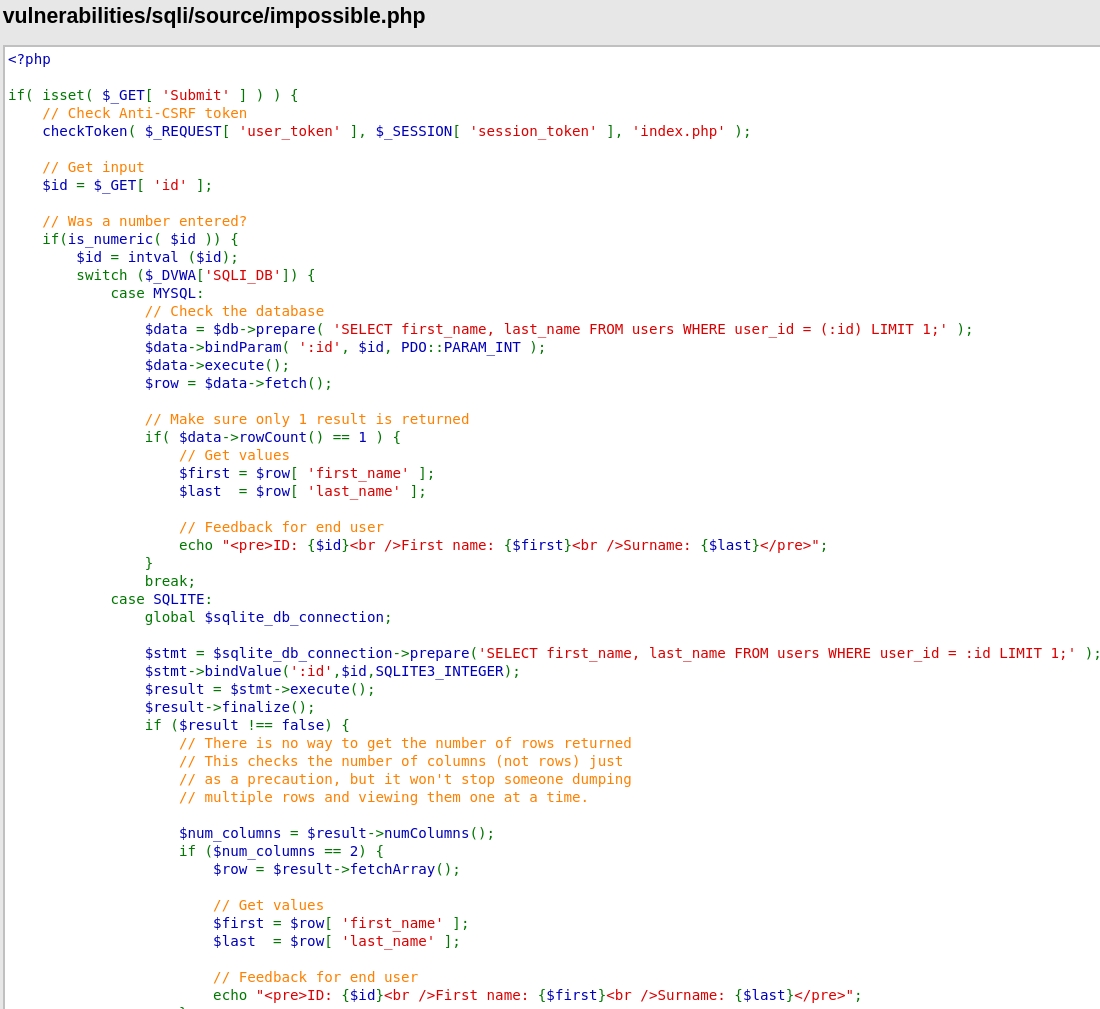Click the checkToken function call
Viewport: 1100px width, 1009px height.
pyautogui.click(x=84, y=131)
